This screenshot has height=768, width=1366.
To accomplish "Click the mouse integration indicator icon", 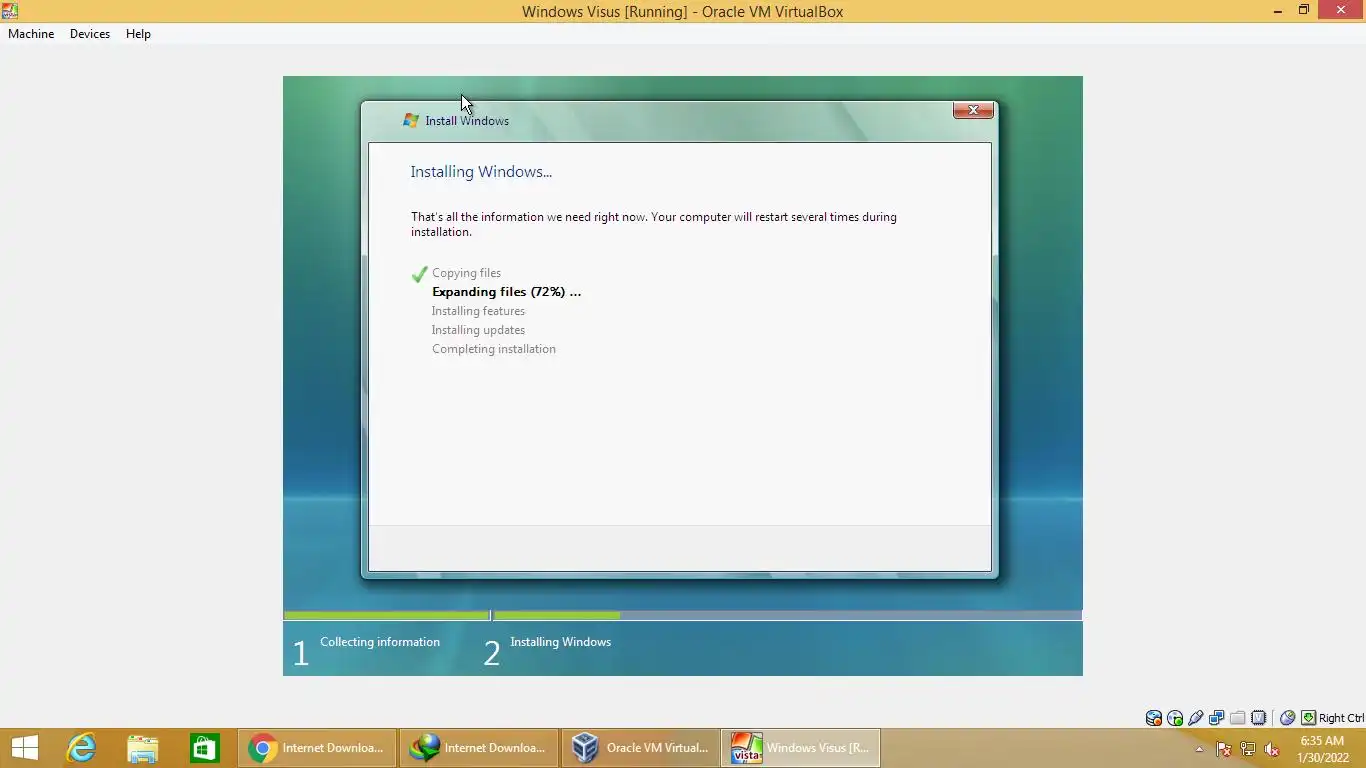I will 1288,718.
